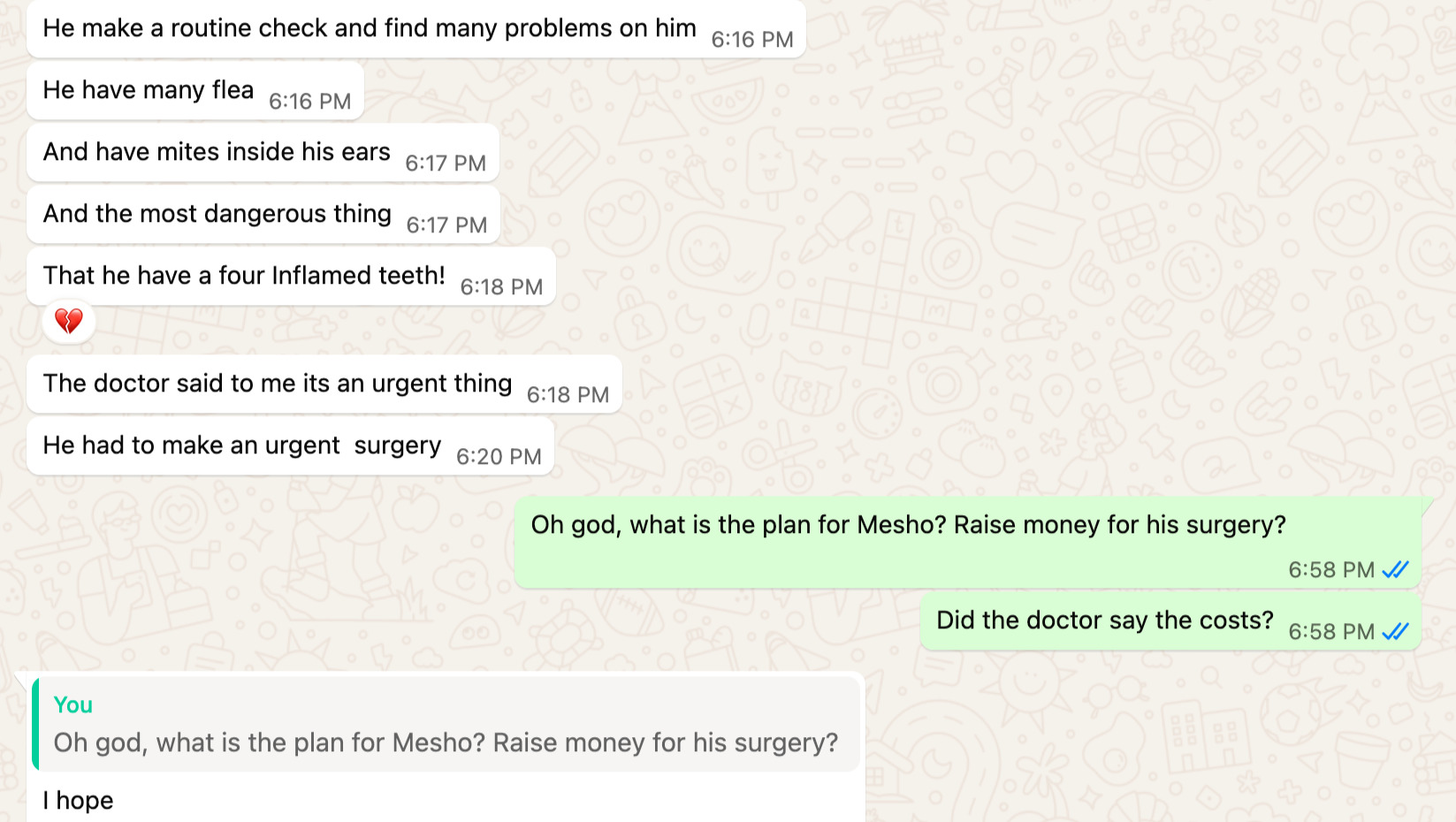
Task: Select message 'He have many flea'
Action: point(195,91)
